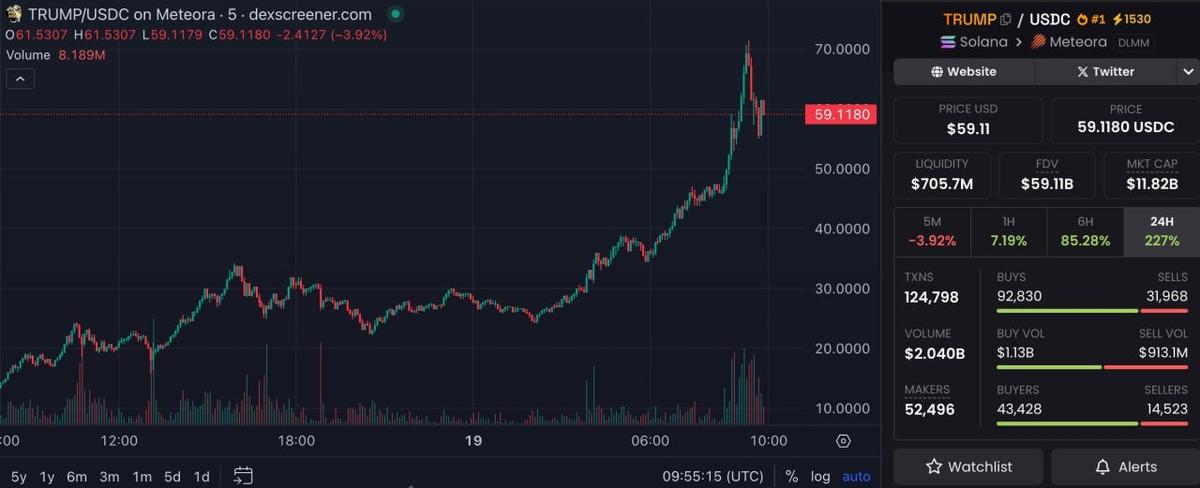Add the pair to Watchlist

coord(968,467)
